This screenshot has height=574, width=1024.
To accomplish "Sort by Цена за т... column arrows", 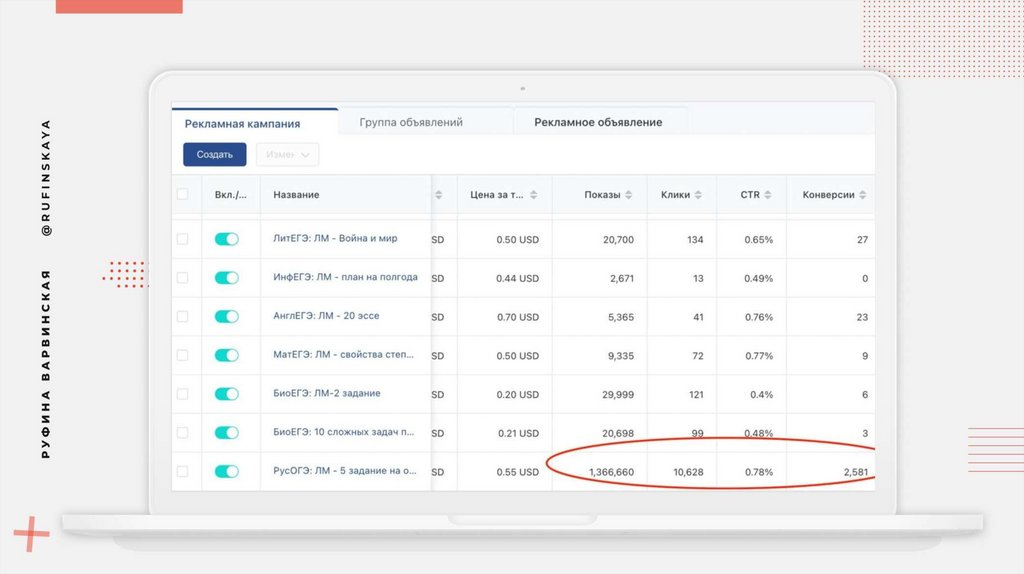I will pos(534,195).
